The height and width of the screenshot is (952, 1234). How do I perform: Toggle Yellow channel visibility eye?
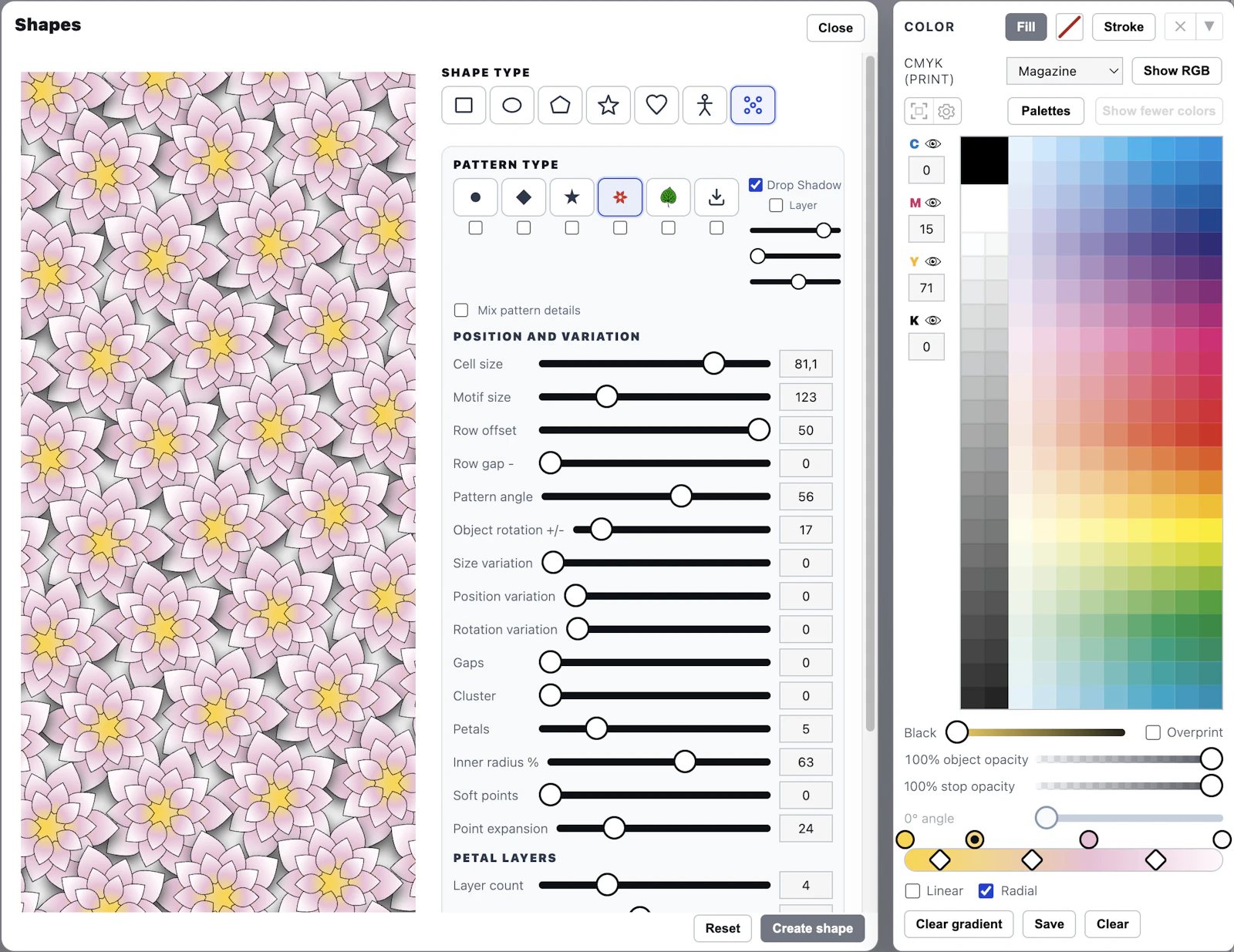[933, 261]
